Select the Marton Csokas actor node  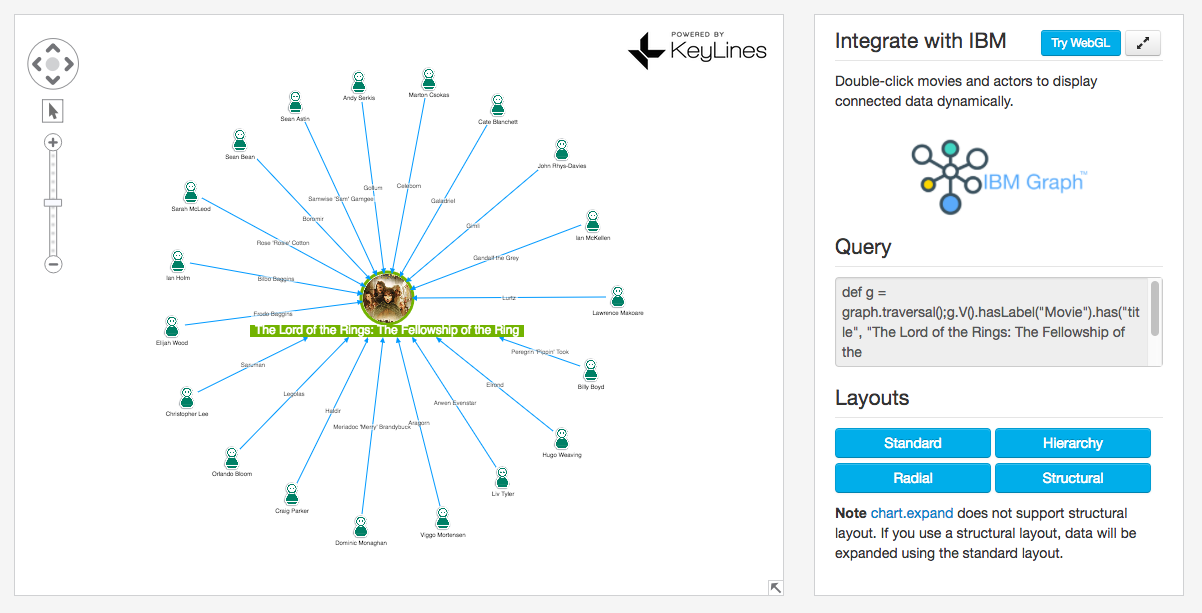tap(428, 79)
